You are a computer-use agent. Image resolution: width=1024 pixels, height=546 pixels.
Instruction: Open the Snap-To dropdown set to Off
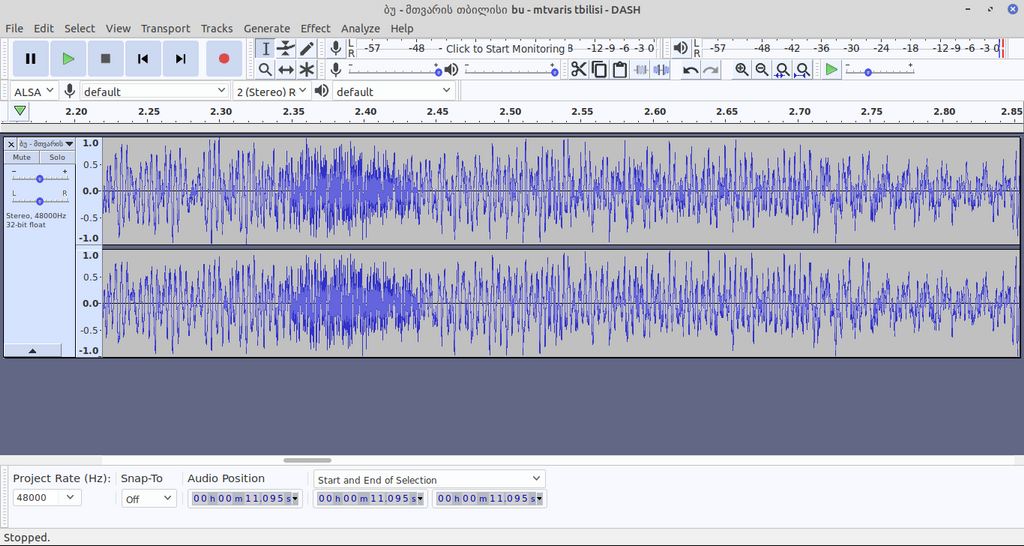pyautogui.click(x=148, y=499)
